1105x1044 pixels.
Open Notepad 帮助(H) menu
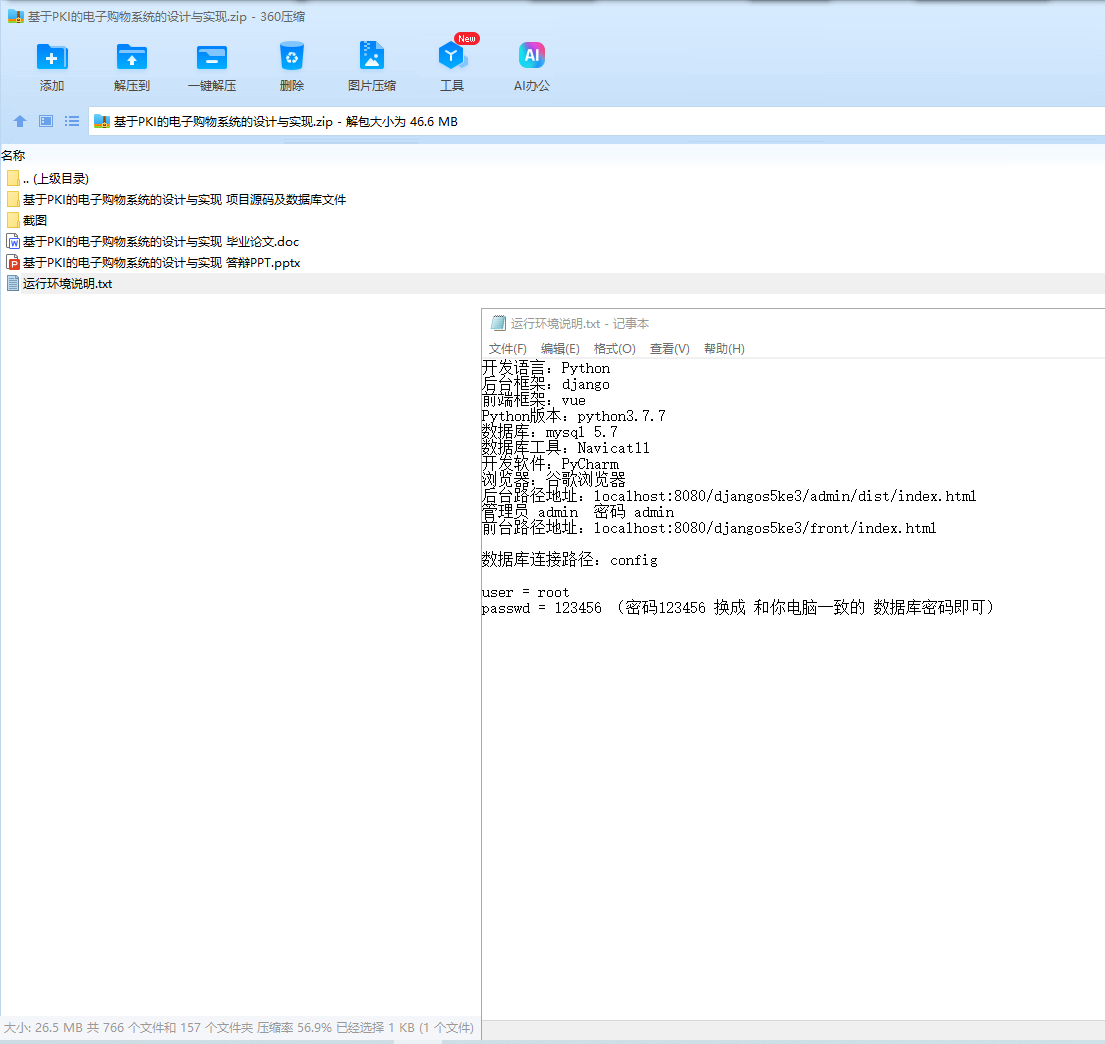[x=724, y=348]
